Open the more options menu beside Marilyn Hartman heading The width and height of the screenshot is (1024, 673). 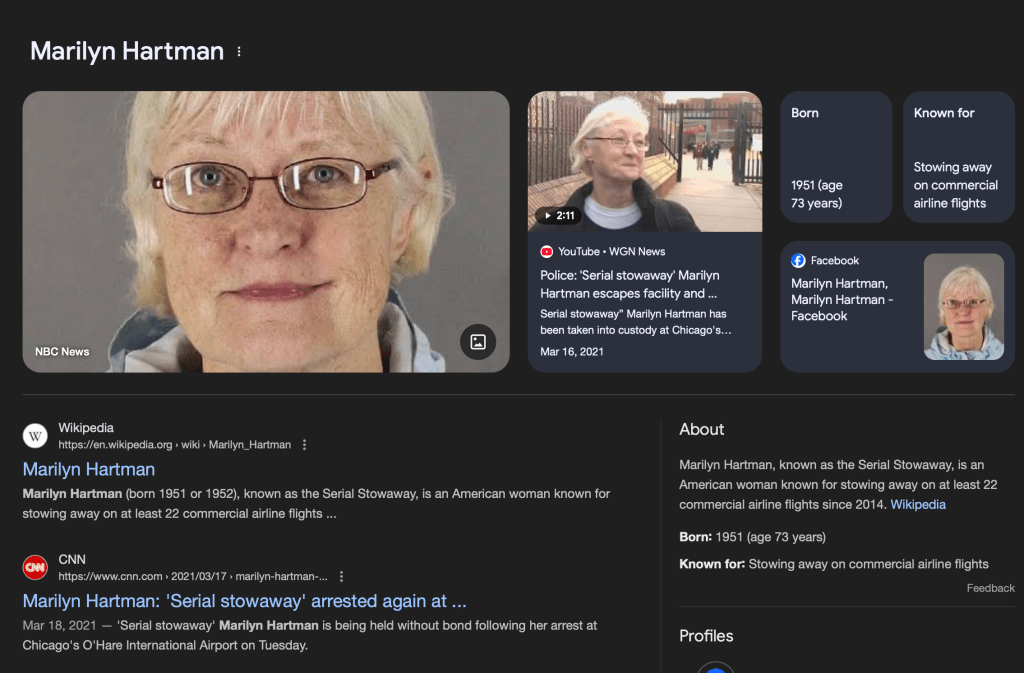[239, 52]
